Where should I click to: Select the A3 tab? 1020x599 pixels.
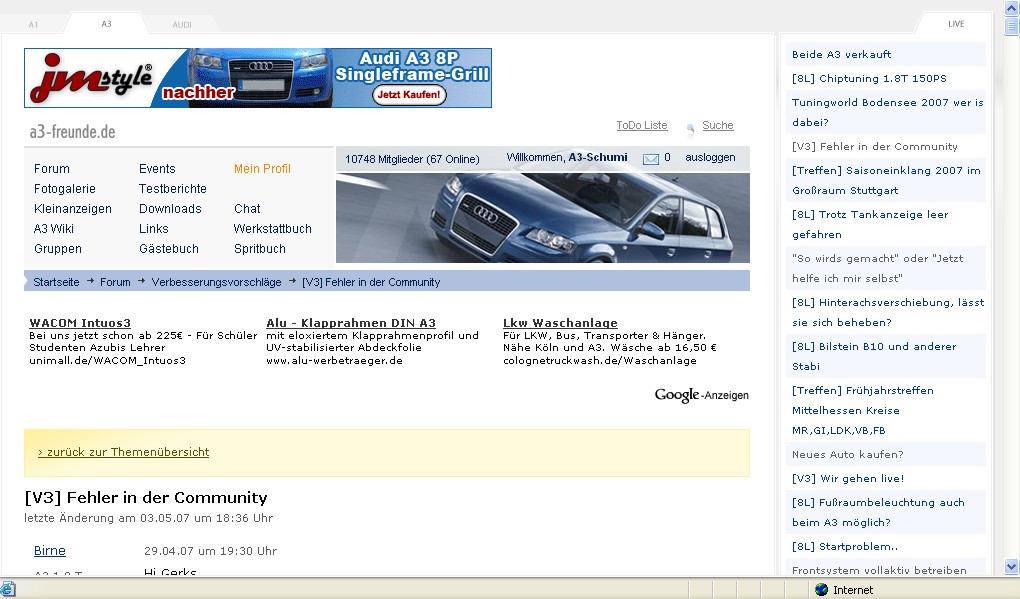(106, 24)
